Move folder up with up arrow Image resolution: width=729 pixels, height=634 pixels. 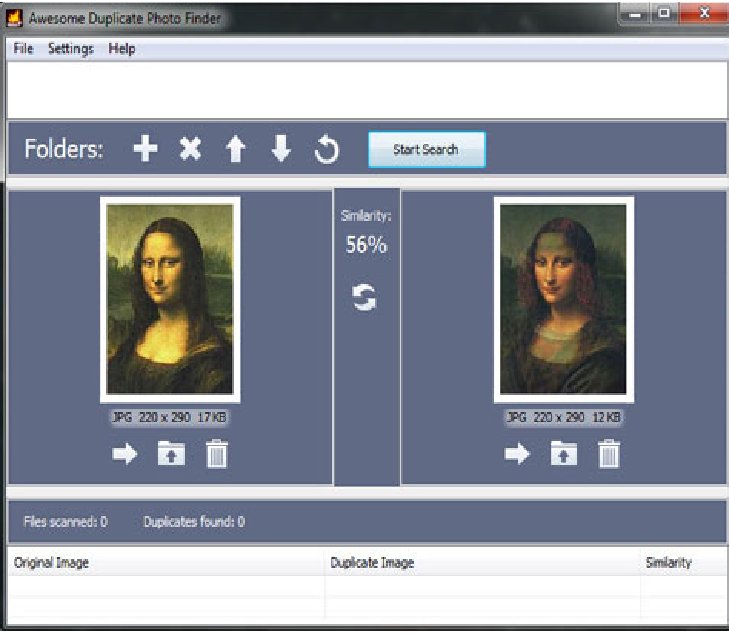coord(235,150)
